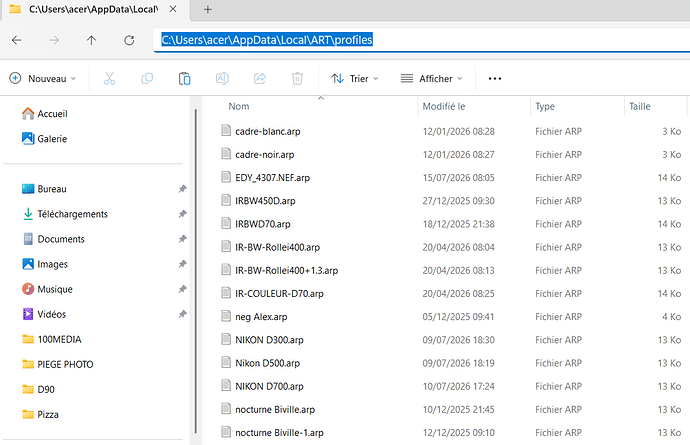The image size is (690, 445).
Task: Click the Cut scissors icon
Action: 109,78
